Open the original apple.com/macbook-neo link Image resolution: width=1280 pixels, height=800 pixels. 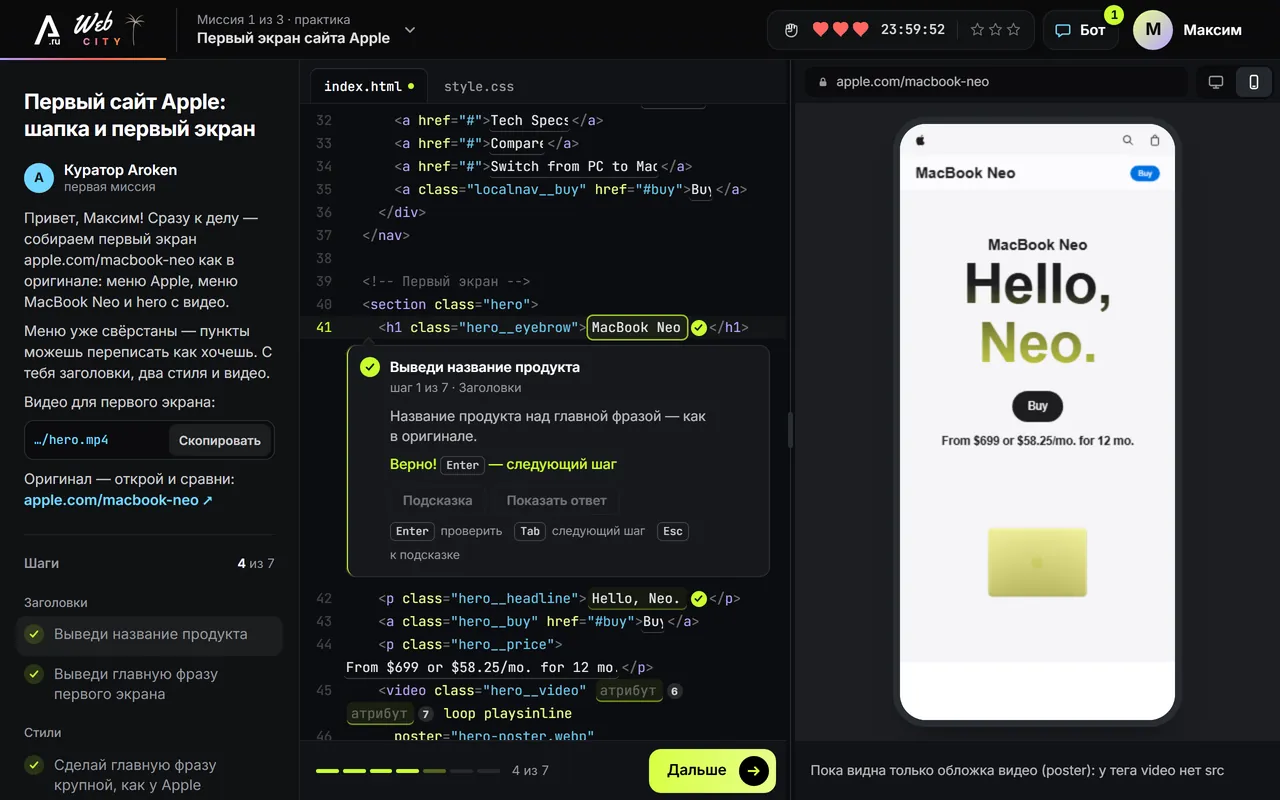[x=118, y=500]
